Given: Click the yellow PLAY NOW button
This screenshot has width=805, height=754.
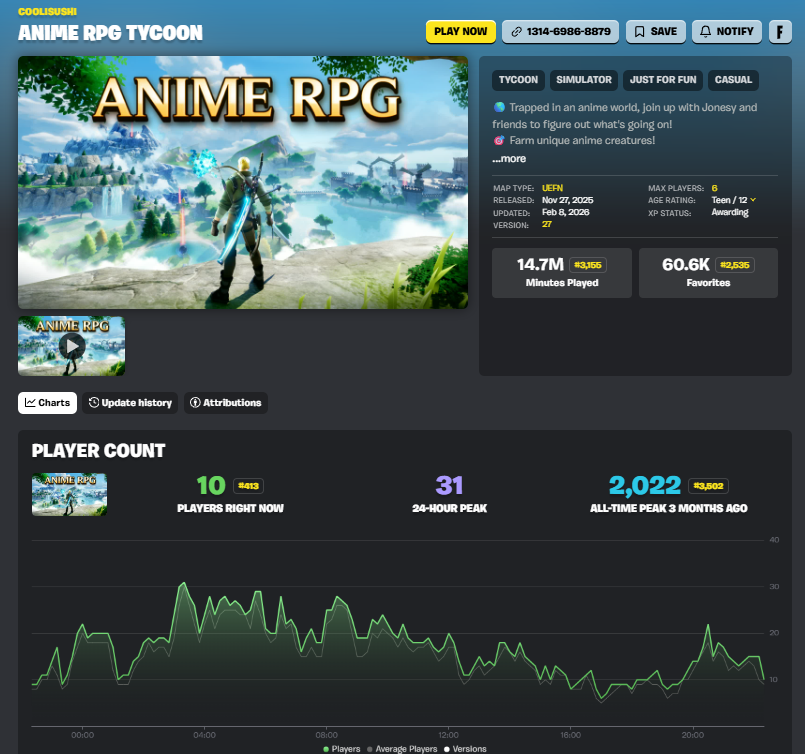Looking at the screenshot, I should [461, 32].
